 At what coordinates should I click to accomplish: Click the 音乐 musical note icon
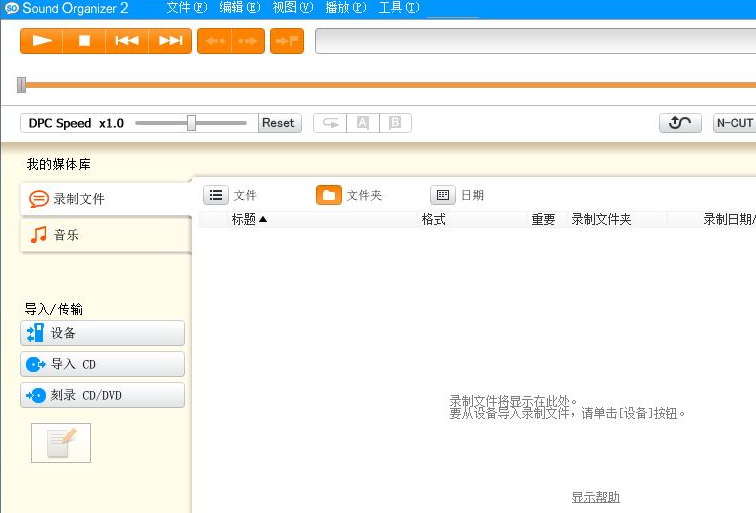coord(39,235)
